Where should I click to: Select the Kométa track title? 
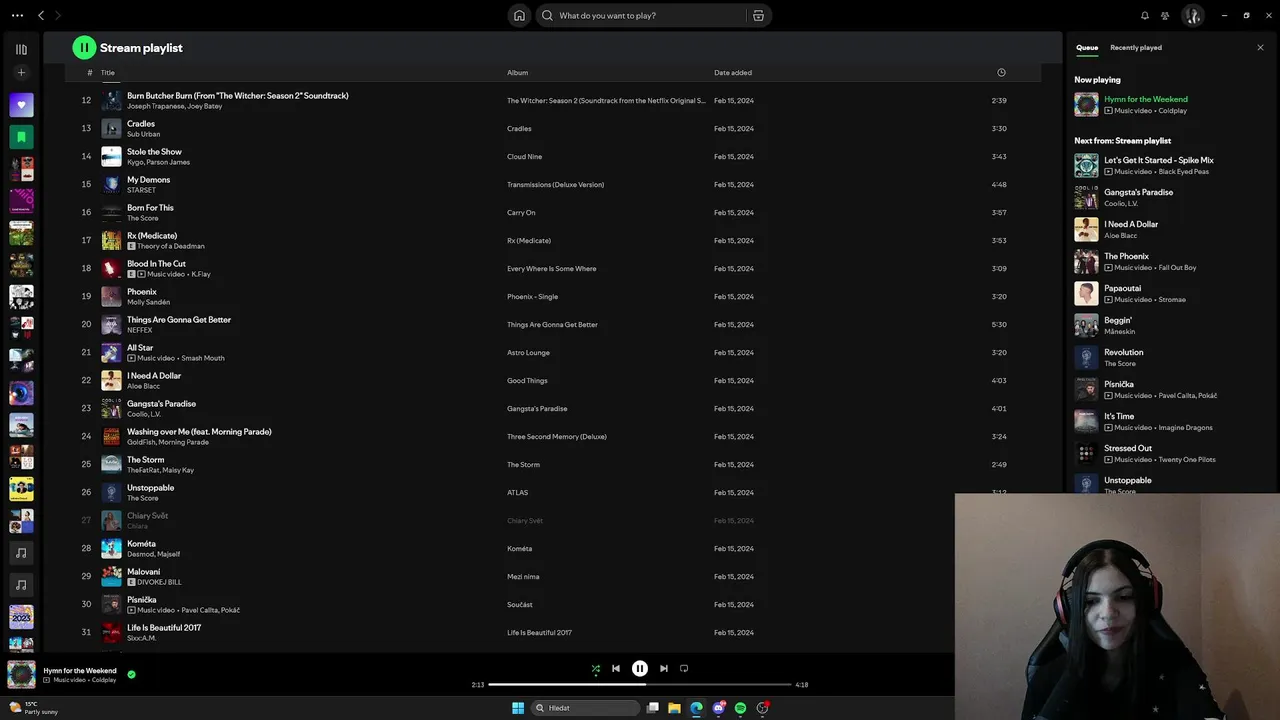coord(141,544)
